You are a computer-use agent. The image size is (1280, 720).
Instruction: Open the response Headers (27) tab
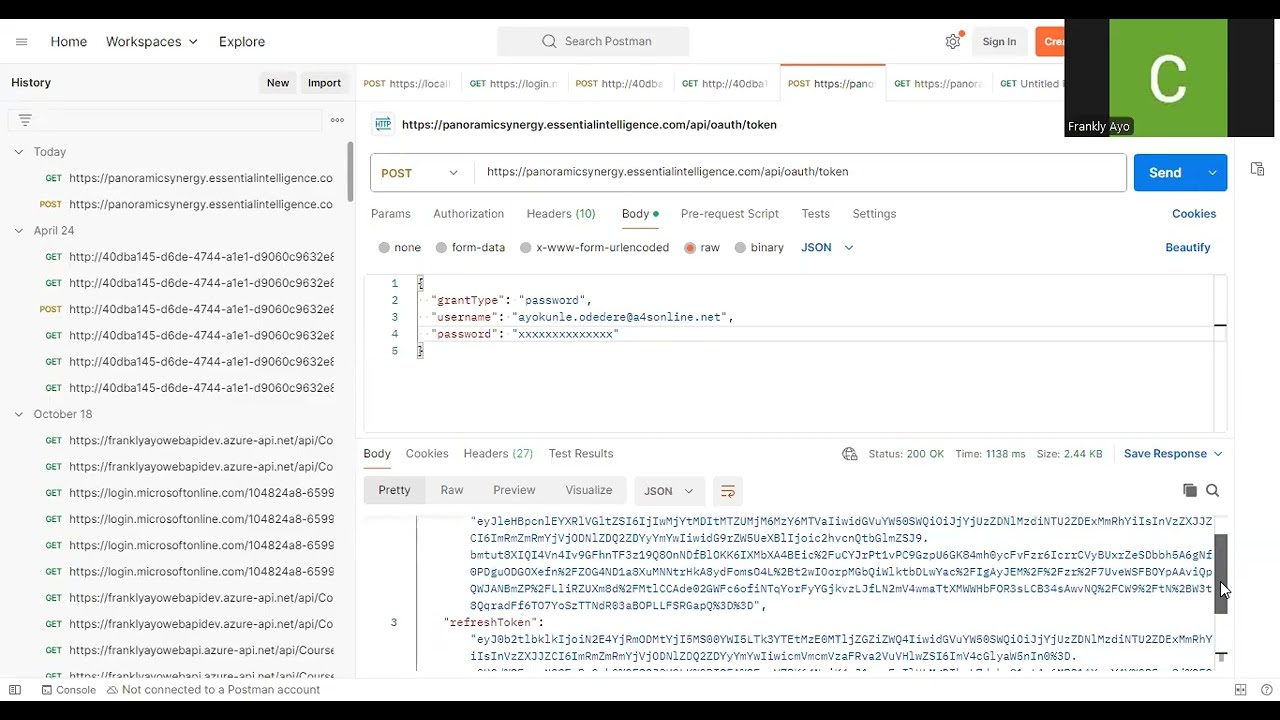tap(498, 454)
